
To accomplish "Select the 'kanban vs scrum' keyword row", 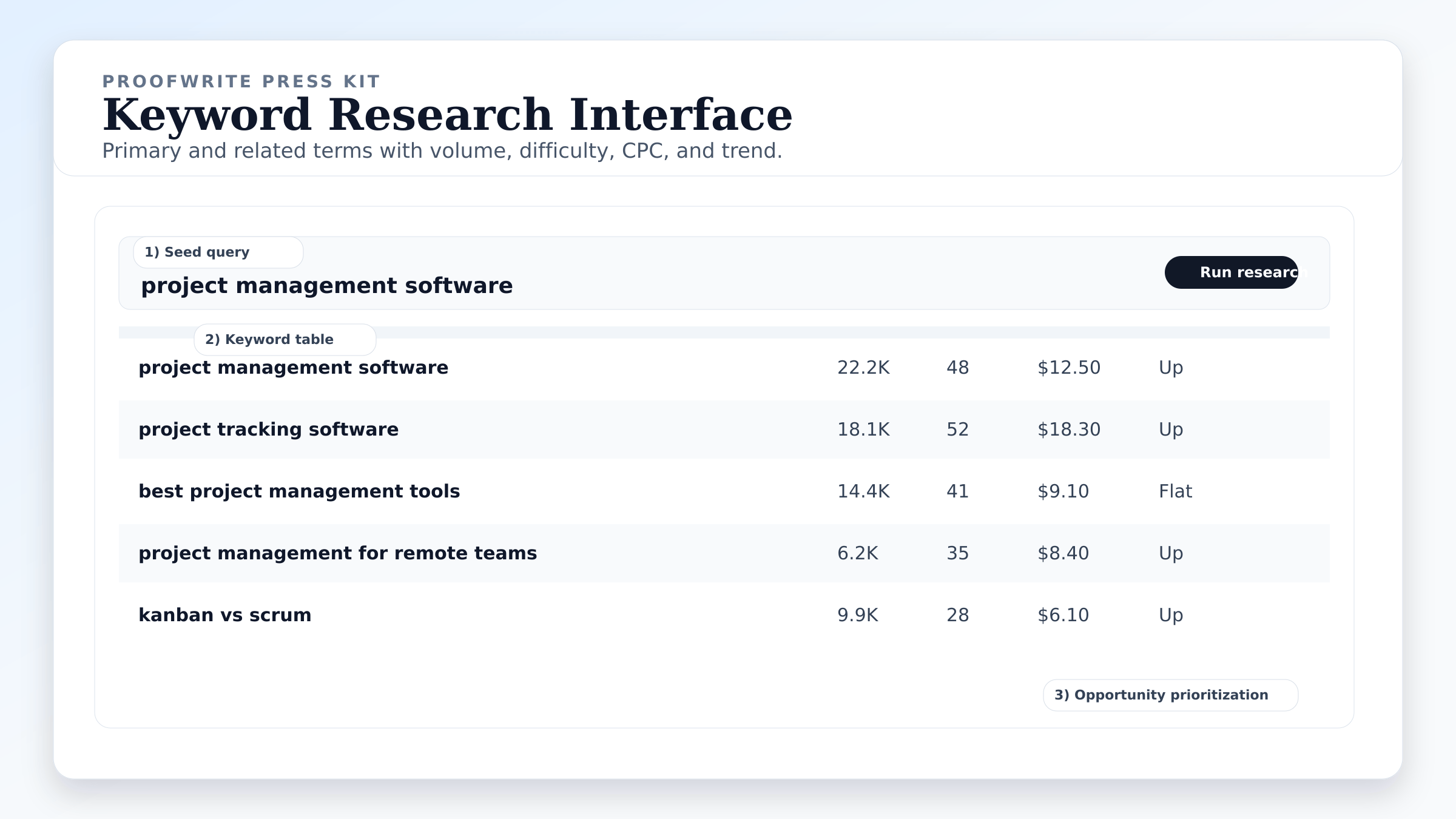I will (225, 615).
